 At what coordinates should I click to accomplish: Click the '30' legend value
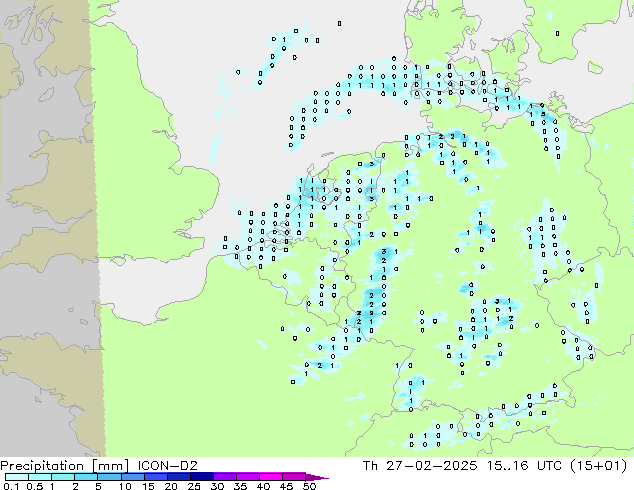pos(218,486)
